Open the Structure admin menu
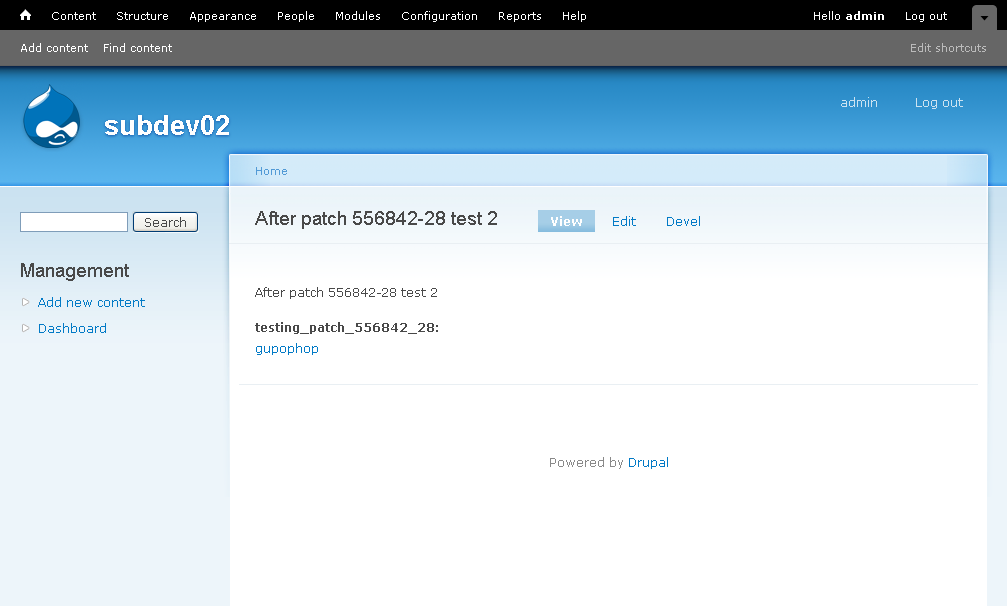This screenshot has height=606, width=1007. coord(142,16)
